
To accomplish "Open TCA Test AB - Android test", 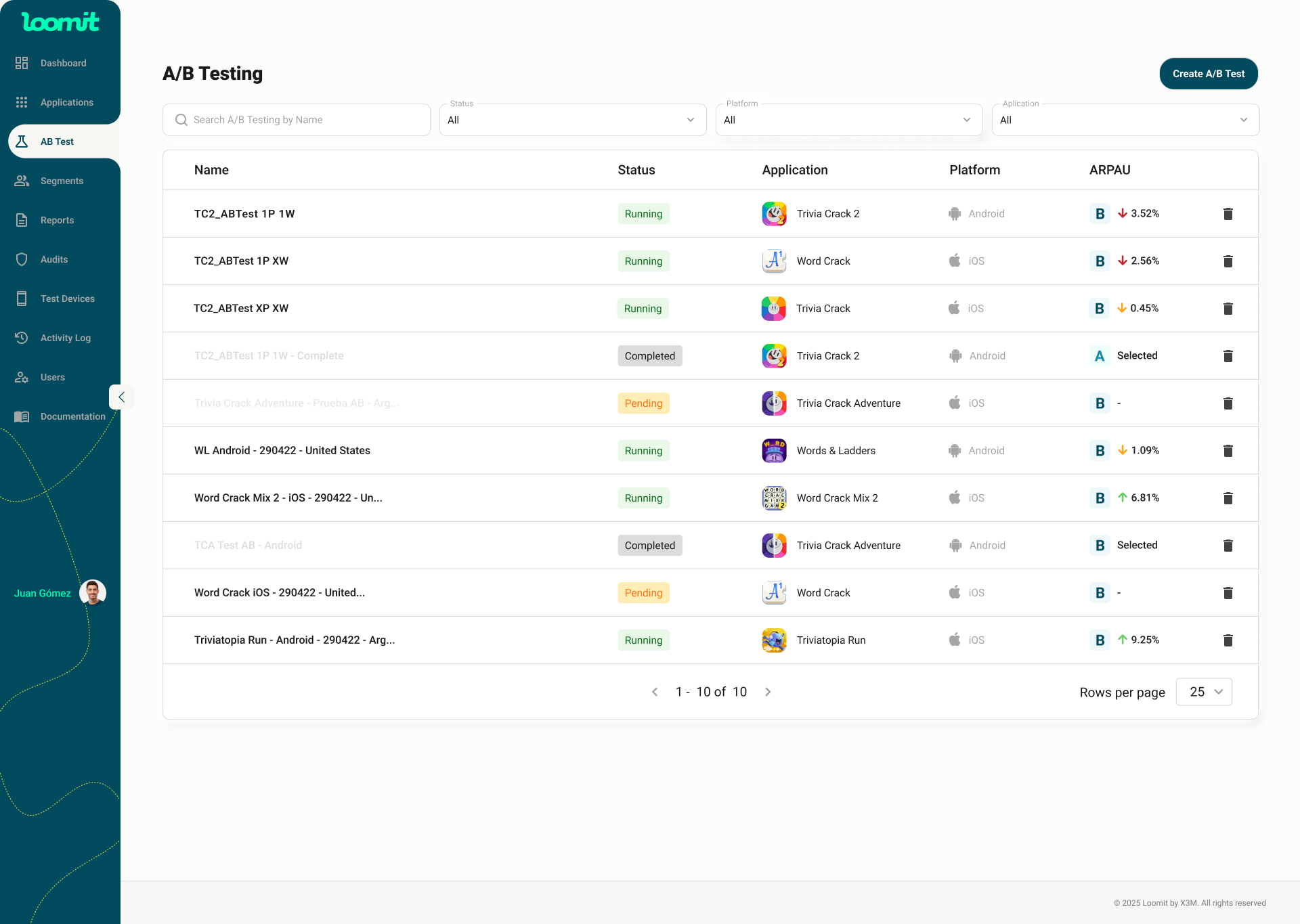I will tap(248, 546).
